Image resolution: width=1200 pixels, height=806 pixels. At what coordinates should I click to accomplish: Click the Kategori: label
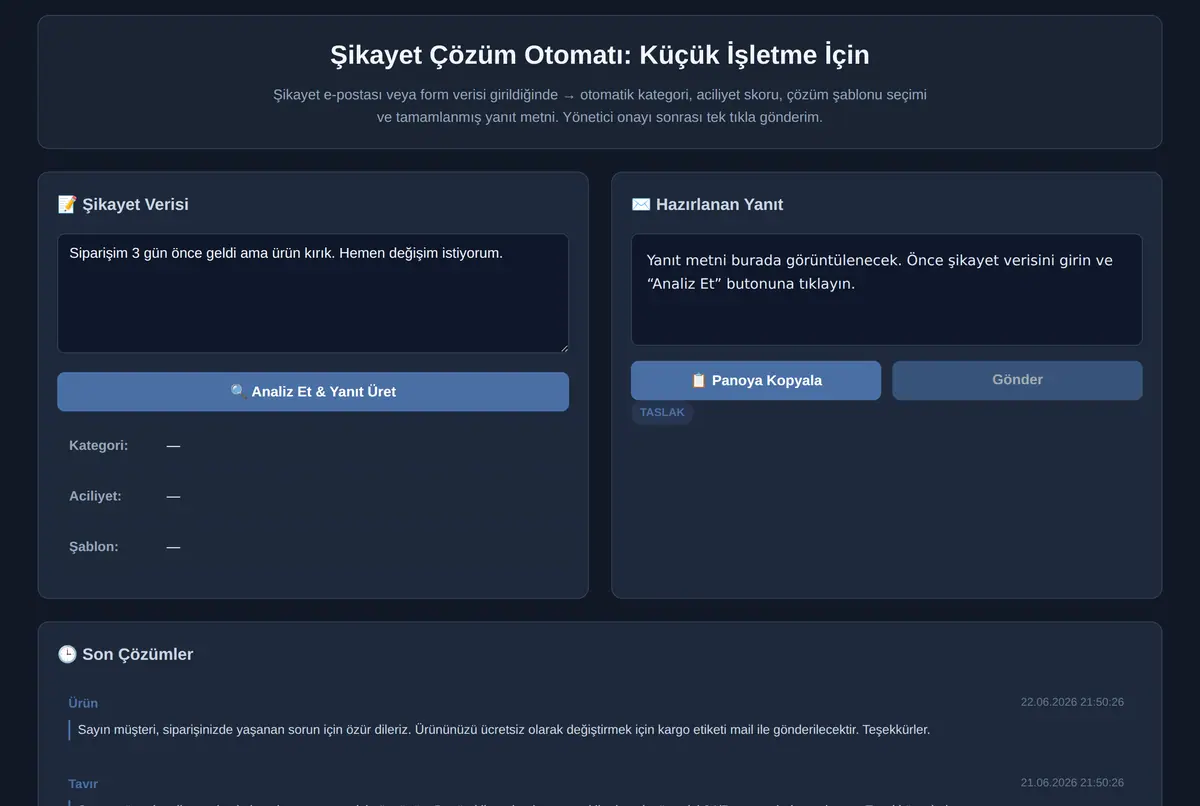[98, 445]
